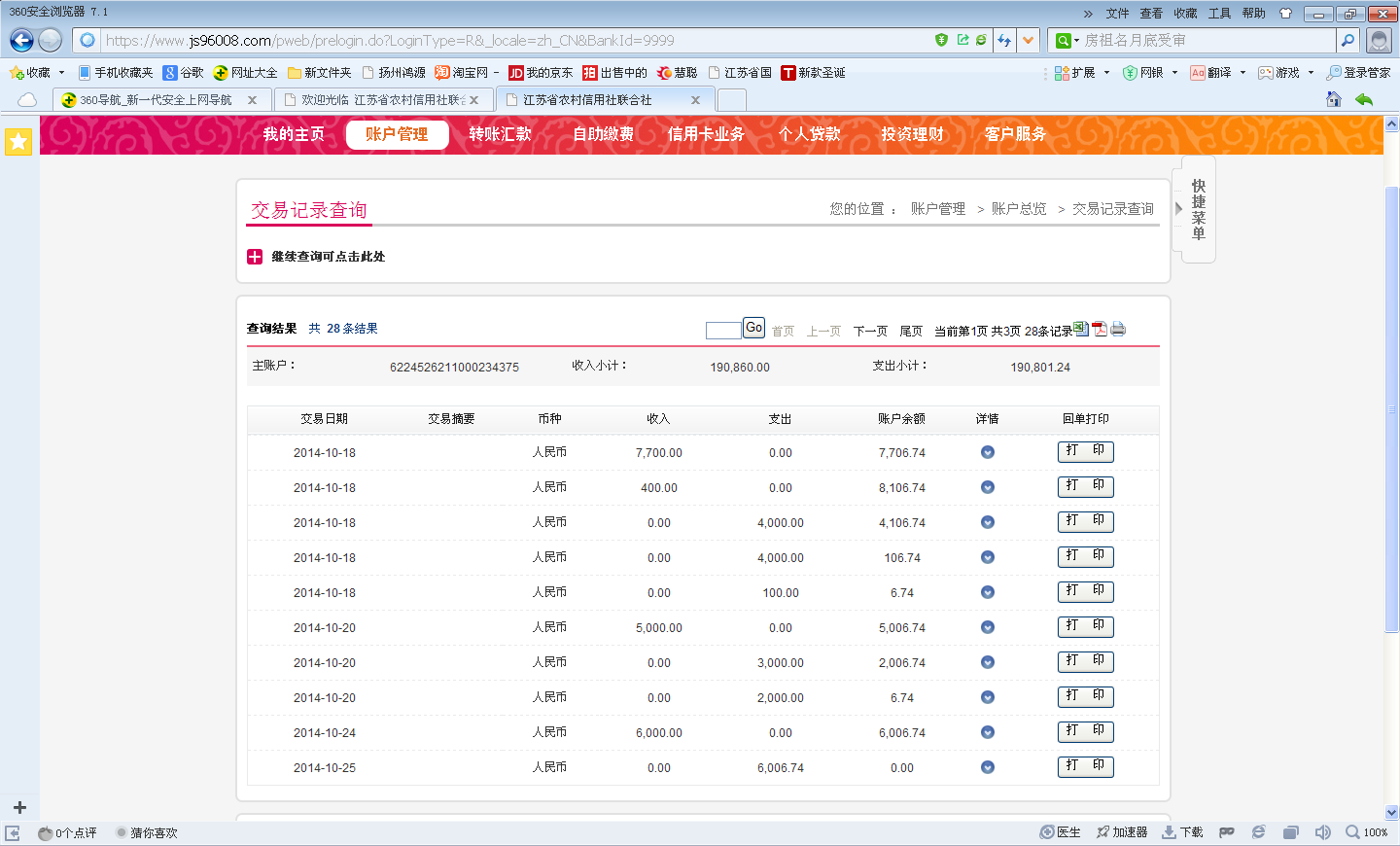Export query results as PDF
The width and height of the screenshot is (1400, 846).
click(1100, 329)
